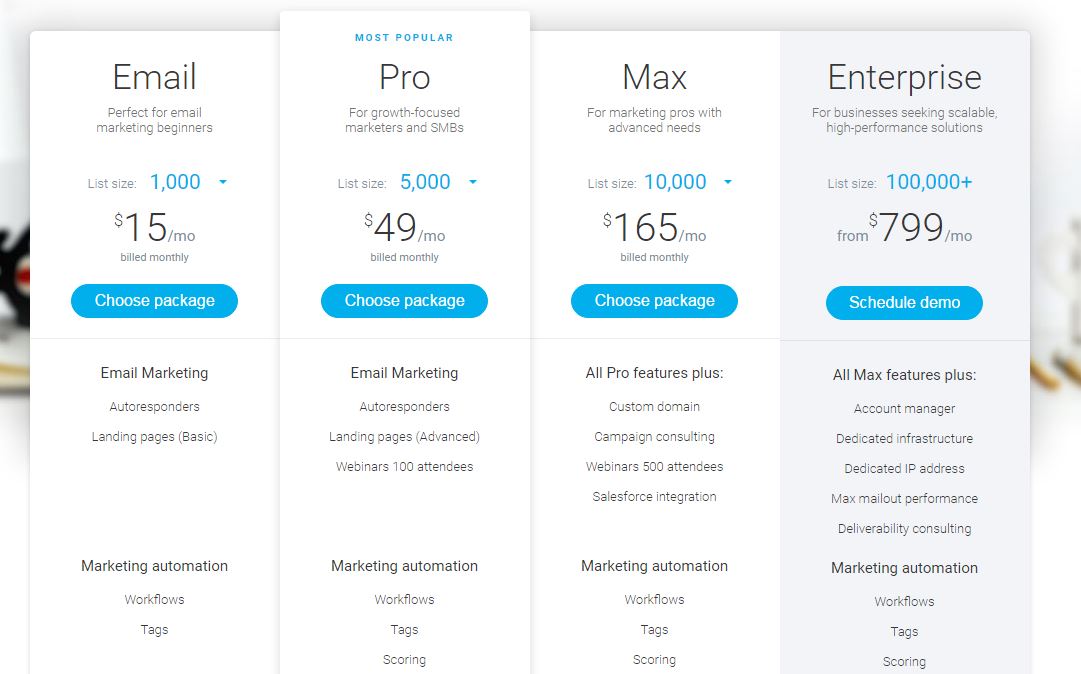Screen dimensions: 1081x674
Task: Click the Most Popular label above Pro
Action: click(x=405, y=38)
